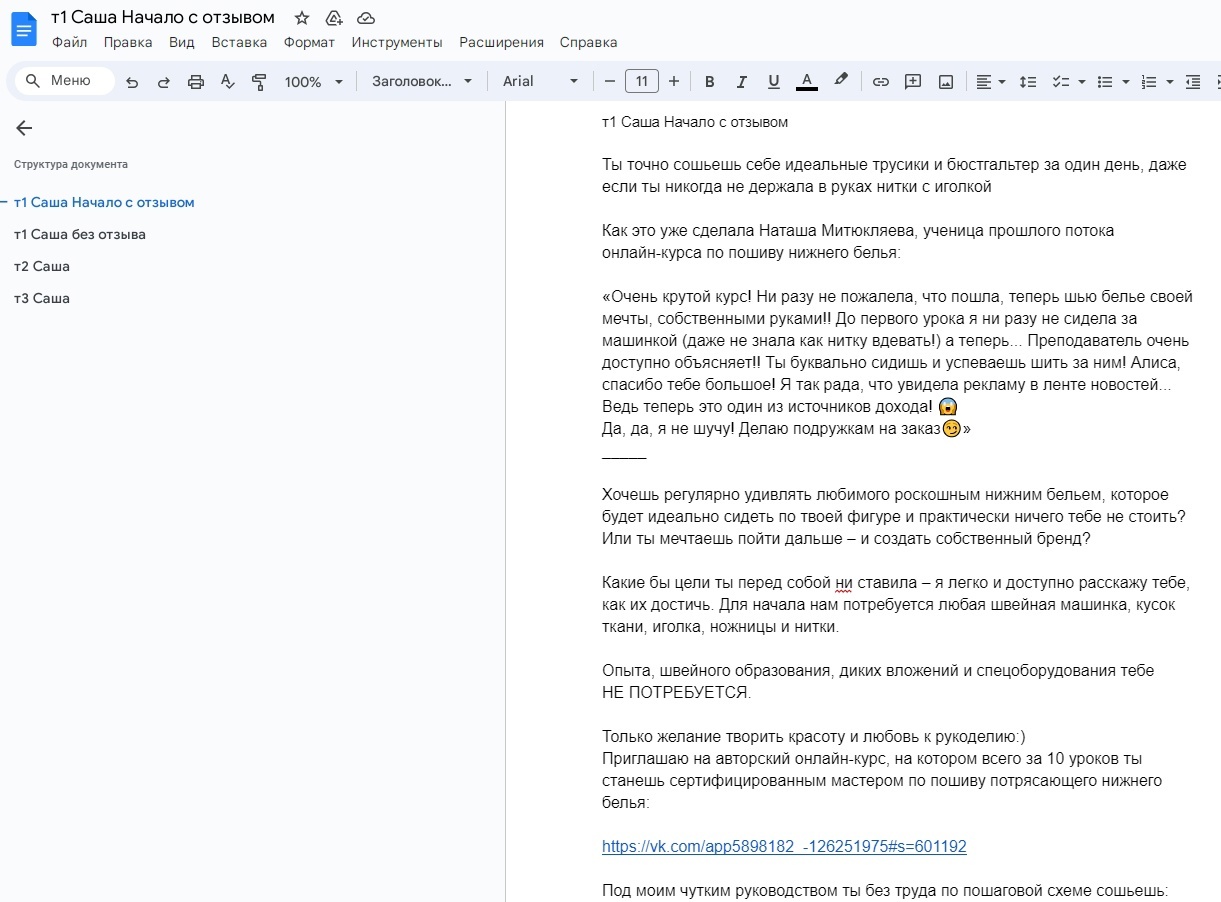Open the text alignment dropdown
1221x902 pixels.
(x=991, y=82)
